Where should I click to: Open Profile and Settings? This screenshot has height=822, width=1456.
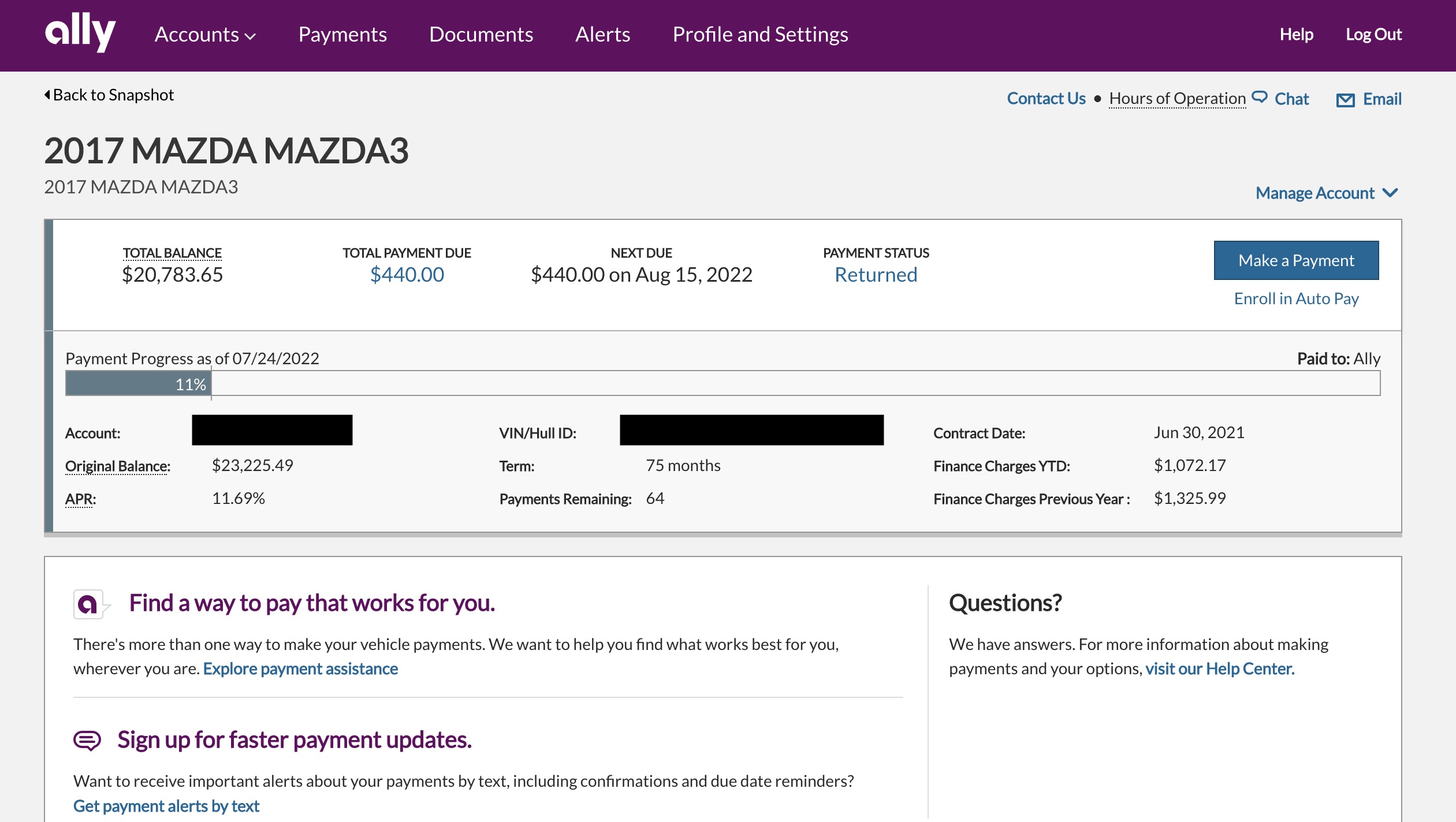point(760,35)
